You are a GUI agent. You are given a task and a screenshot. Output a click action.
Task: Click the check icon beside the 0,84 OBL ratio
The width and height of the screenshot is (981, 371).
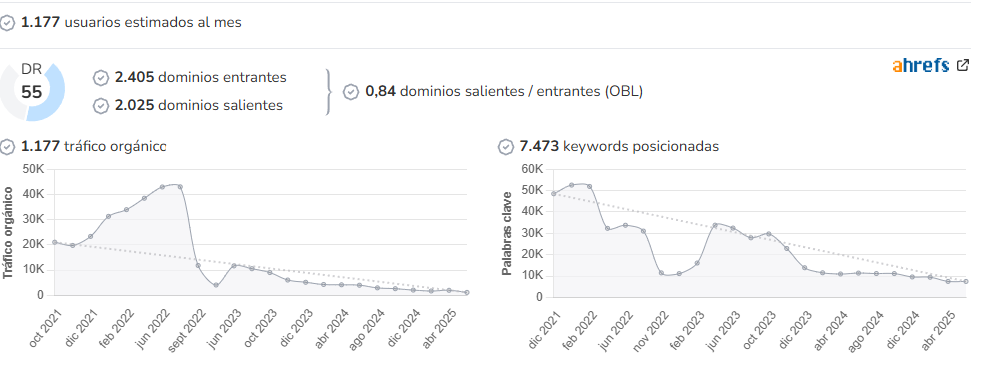pyautogui.click(x=351, y=92)
